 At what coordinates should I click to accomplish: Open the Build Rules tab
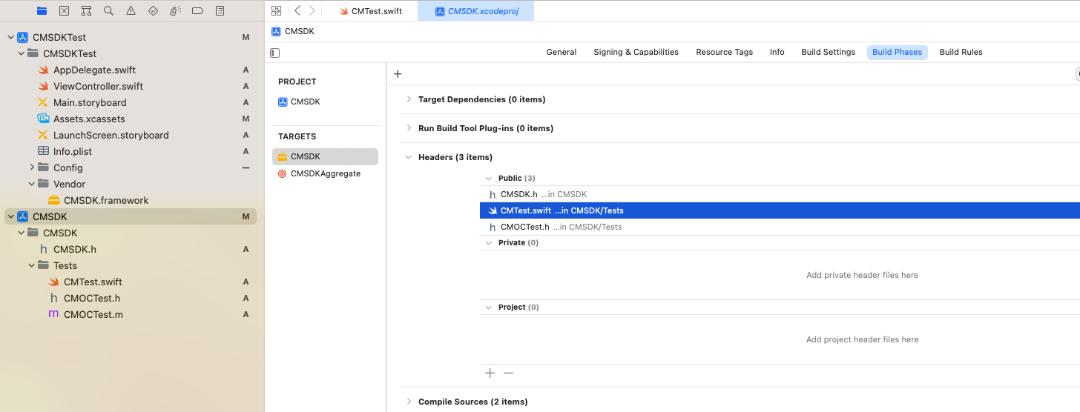coord(961,52)
